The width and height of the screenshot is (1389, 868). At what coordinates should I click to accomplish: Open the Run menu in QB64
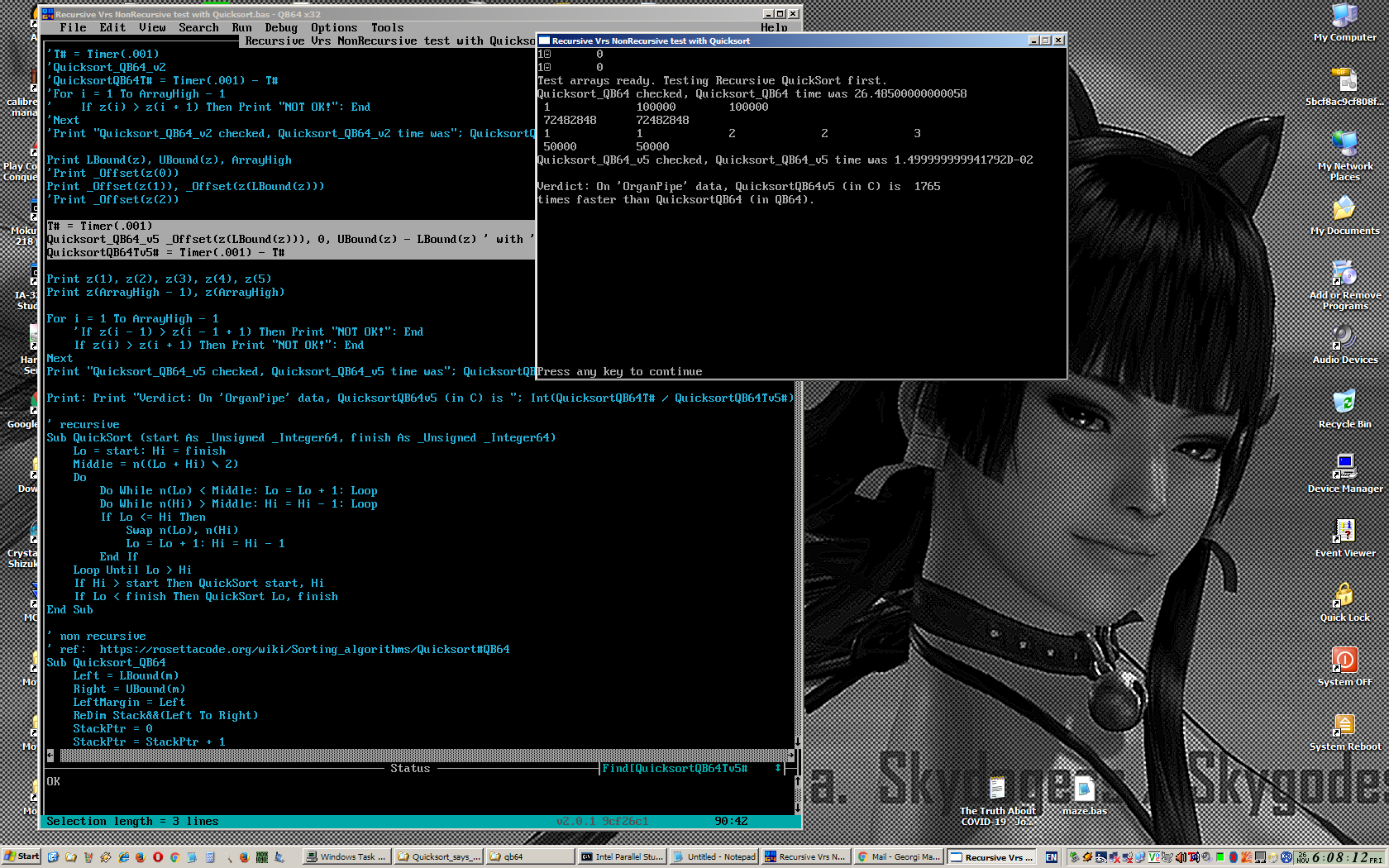[x=241, y=27]
